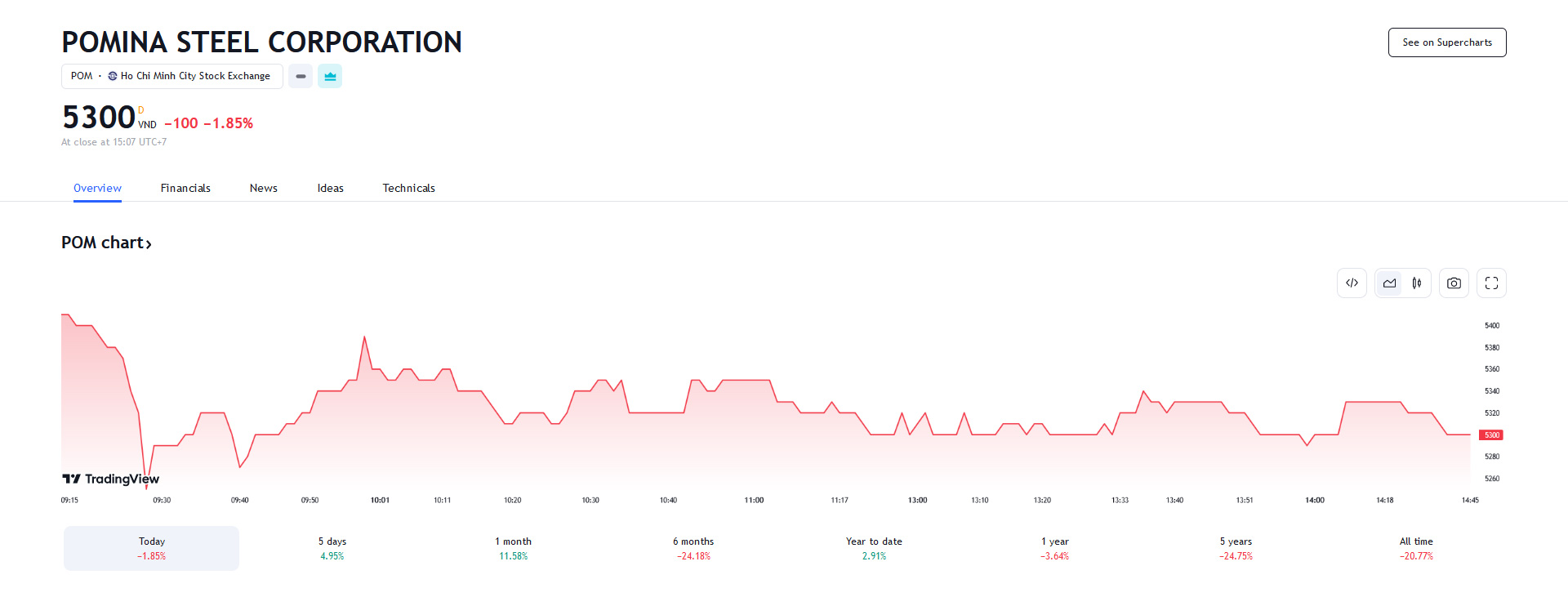Image resolution: width=1568 pixels, height=606 pixels.
Task: Expand chart to fullscreen mode
Action: coord(1491,283)
